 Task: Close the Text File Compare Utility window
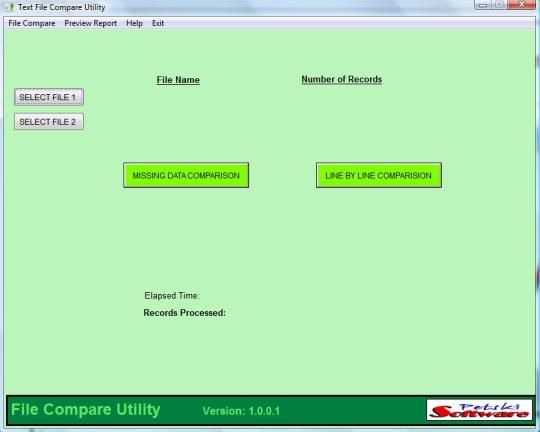[522, 4]
